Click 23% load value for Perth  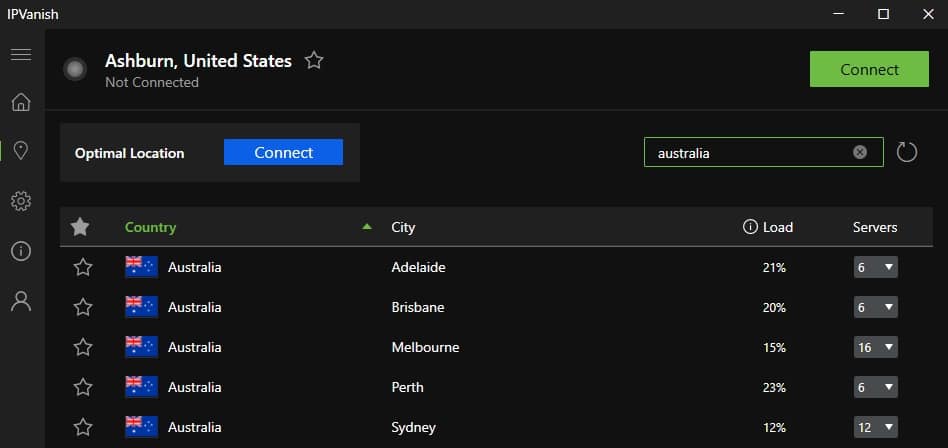pos(774,387)
